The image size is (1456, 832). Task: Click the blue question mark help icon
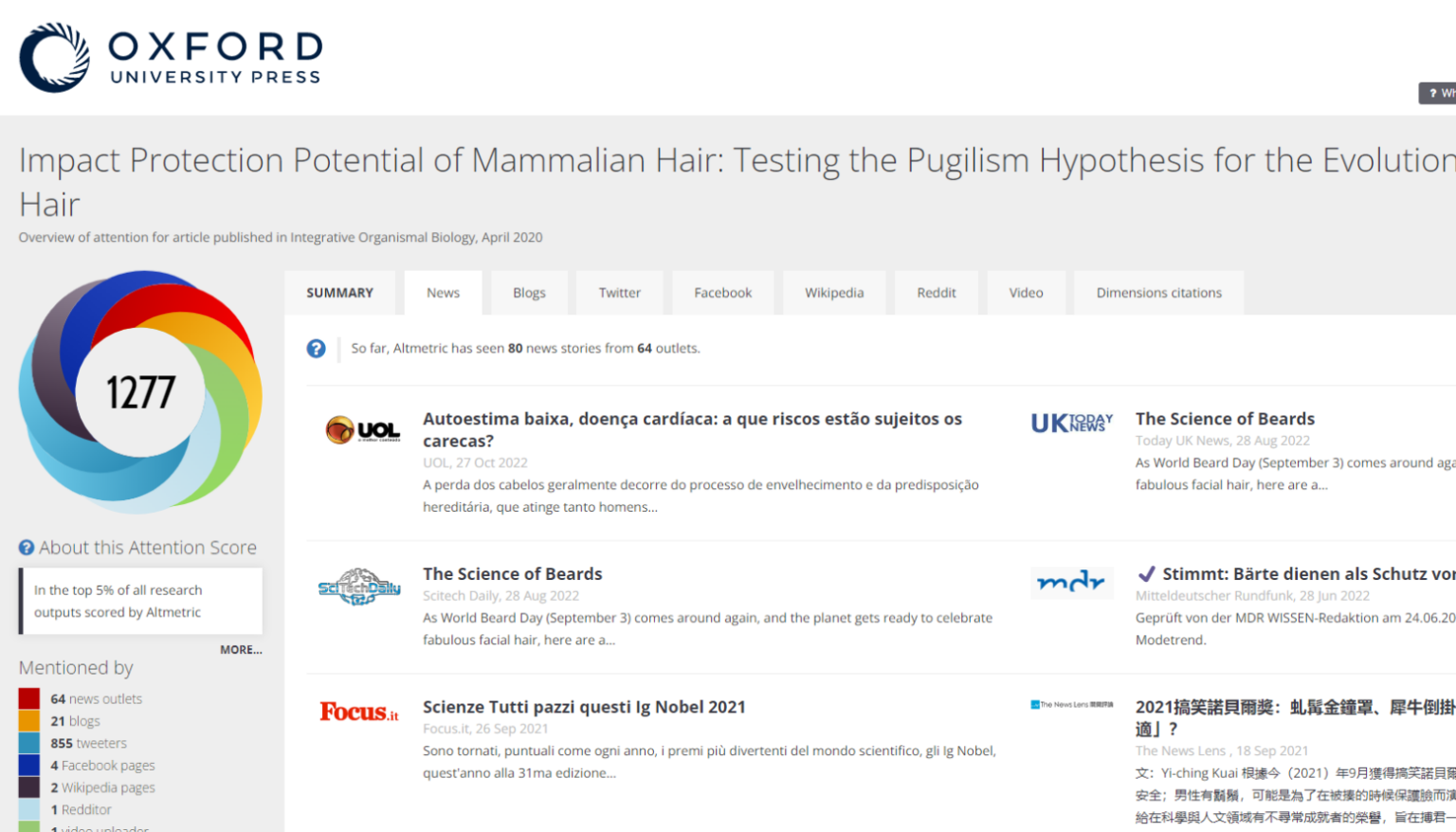click(x=316, y=349)
